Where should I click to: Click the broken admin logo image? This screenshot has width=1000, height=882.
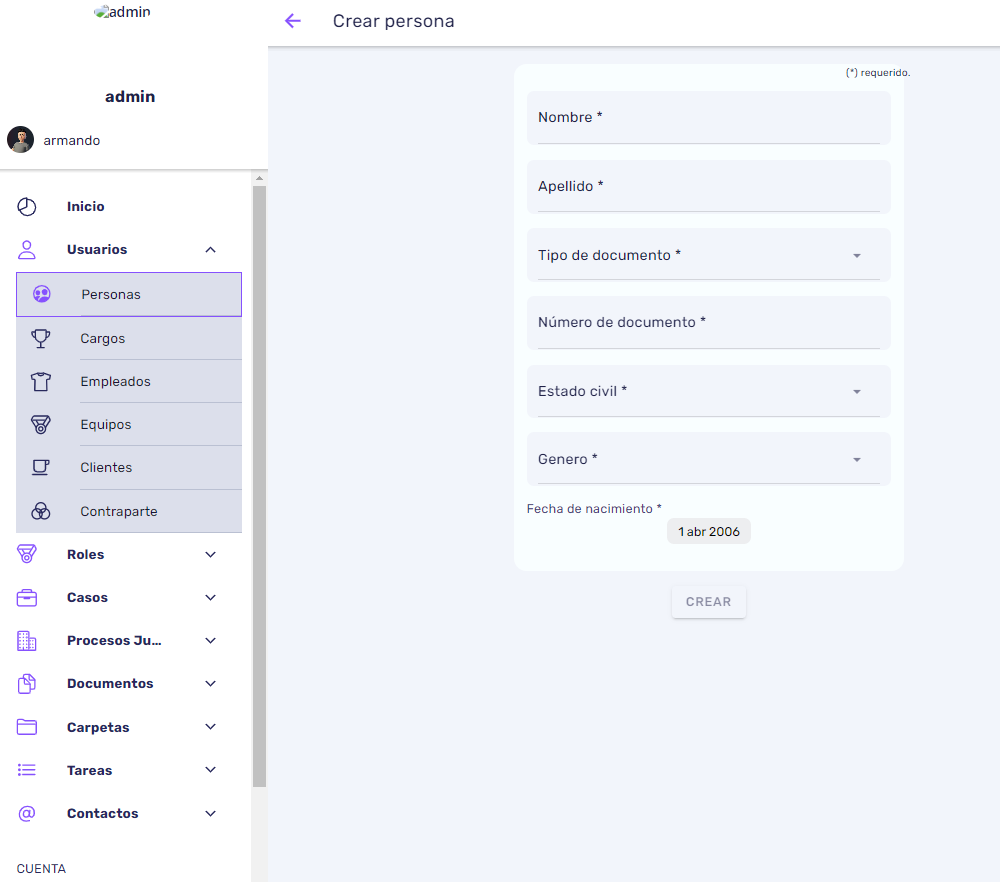(122, 11)
